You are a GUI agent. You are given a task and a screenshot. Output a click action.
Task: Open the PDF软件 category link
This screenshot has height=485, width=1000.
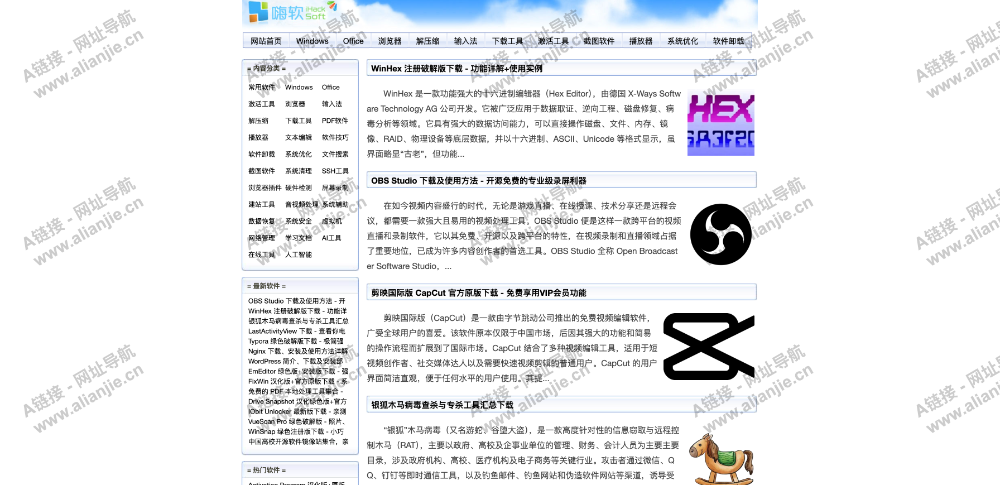coord(335,121)
